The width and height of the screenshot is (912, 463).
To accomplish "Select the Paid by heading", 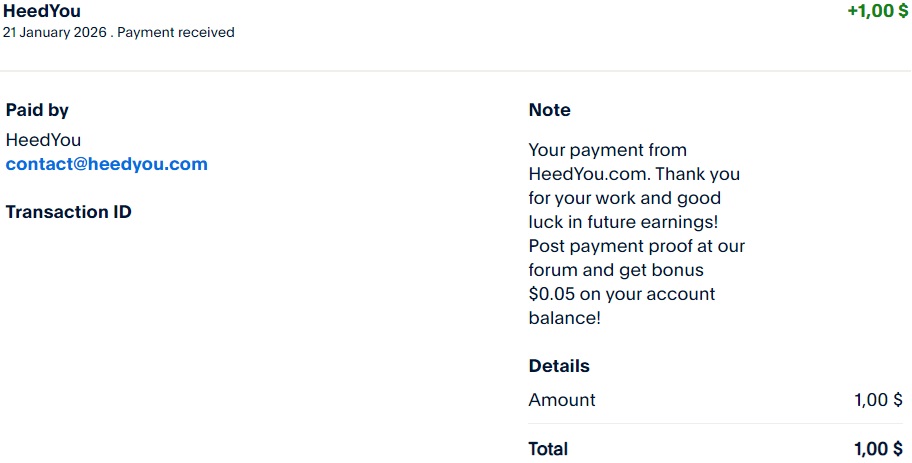I will pyautogui.click(x=37, y=110).
